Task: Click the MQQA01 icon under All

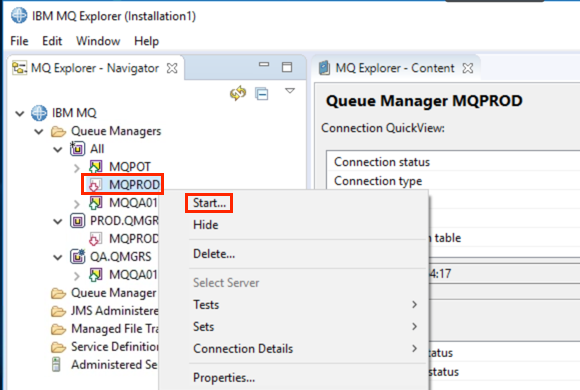Action: tap(96, 202)
